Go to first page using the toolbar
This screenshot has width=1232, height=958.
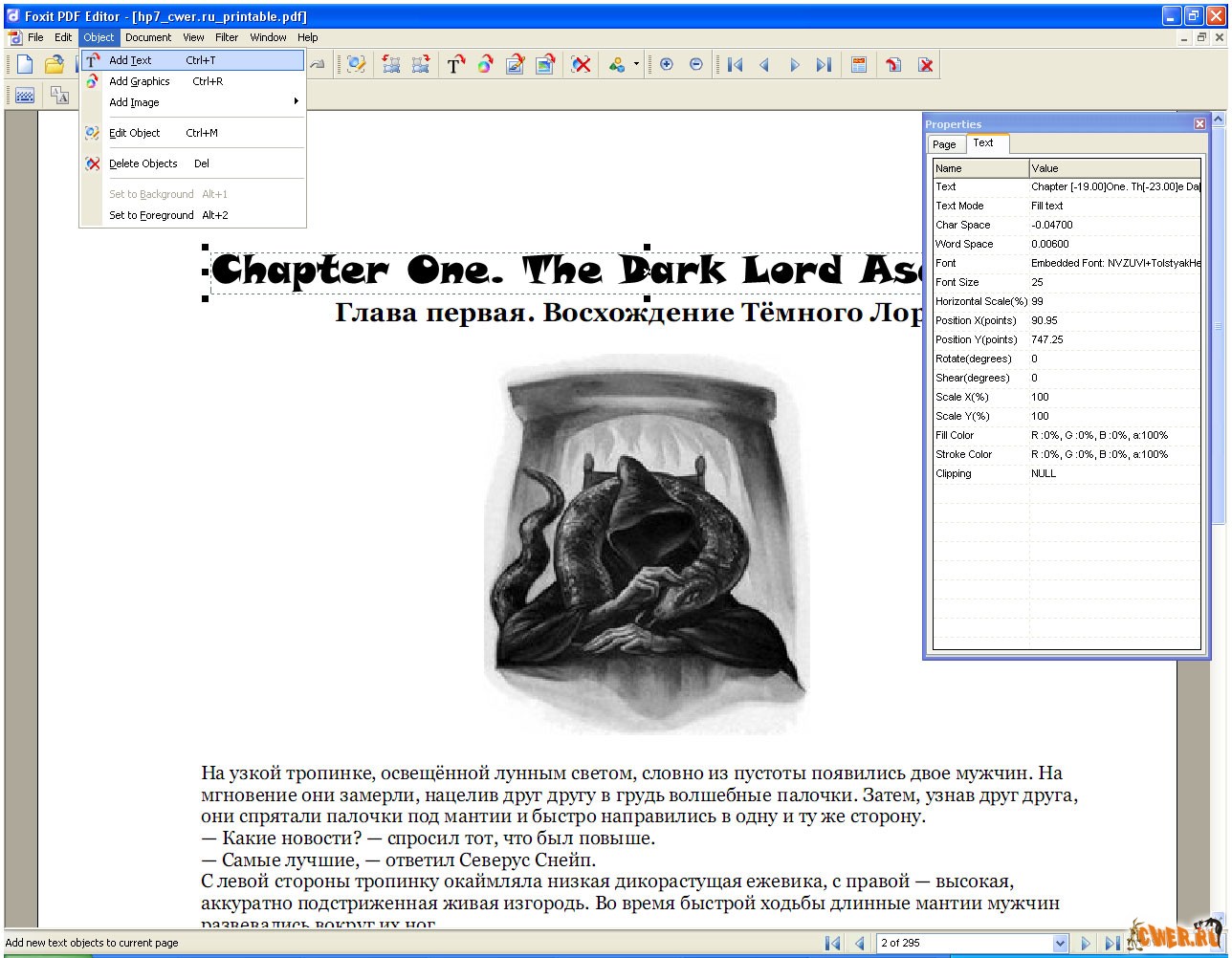(x=735, y=64)
